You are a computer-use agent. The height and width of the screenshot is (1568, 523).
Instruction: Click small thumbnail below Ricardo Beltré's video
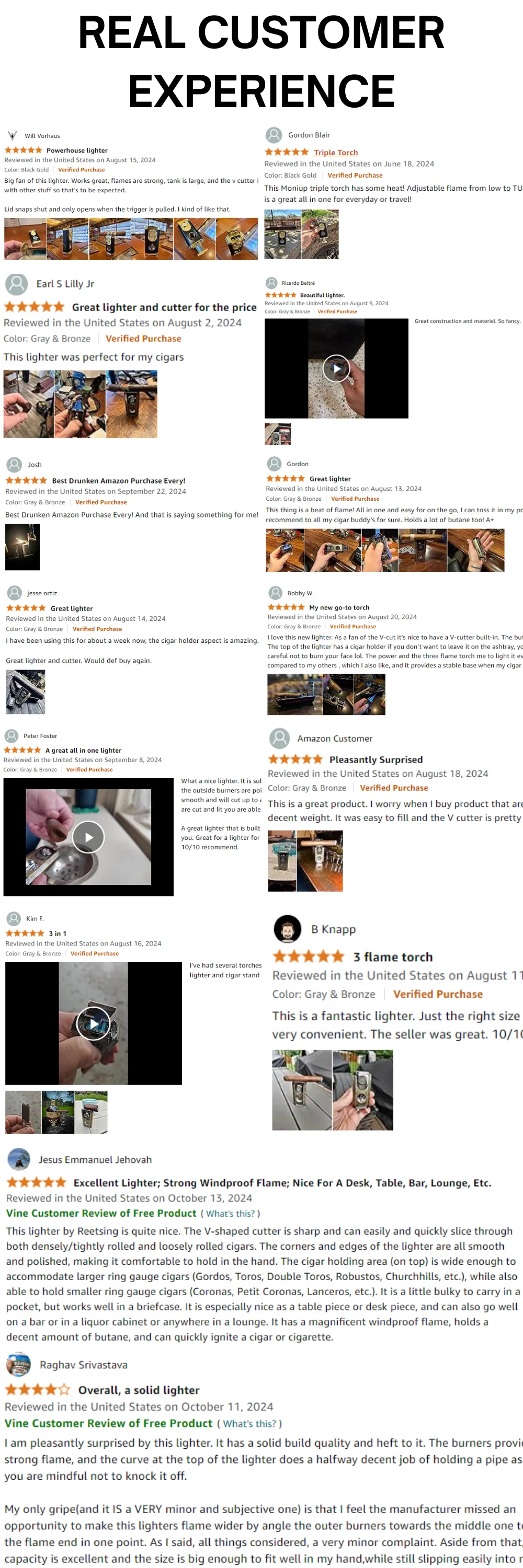(278, 433)
